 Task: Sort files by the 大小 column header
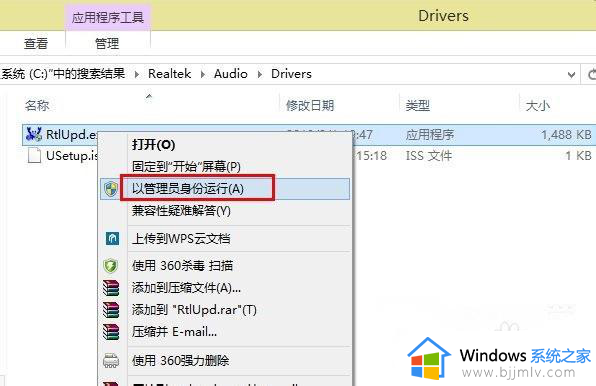(537, 105)
